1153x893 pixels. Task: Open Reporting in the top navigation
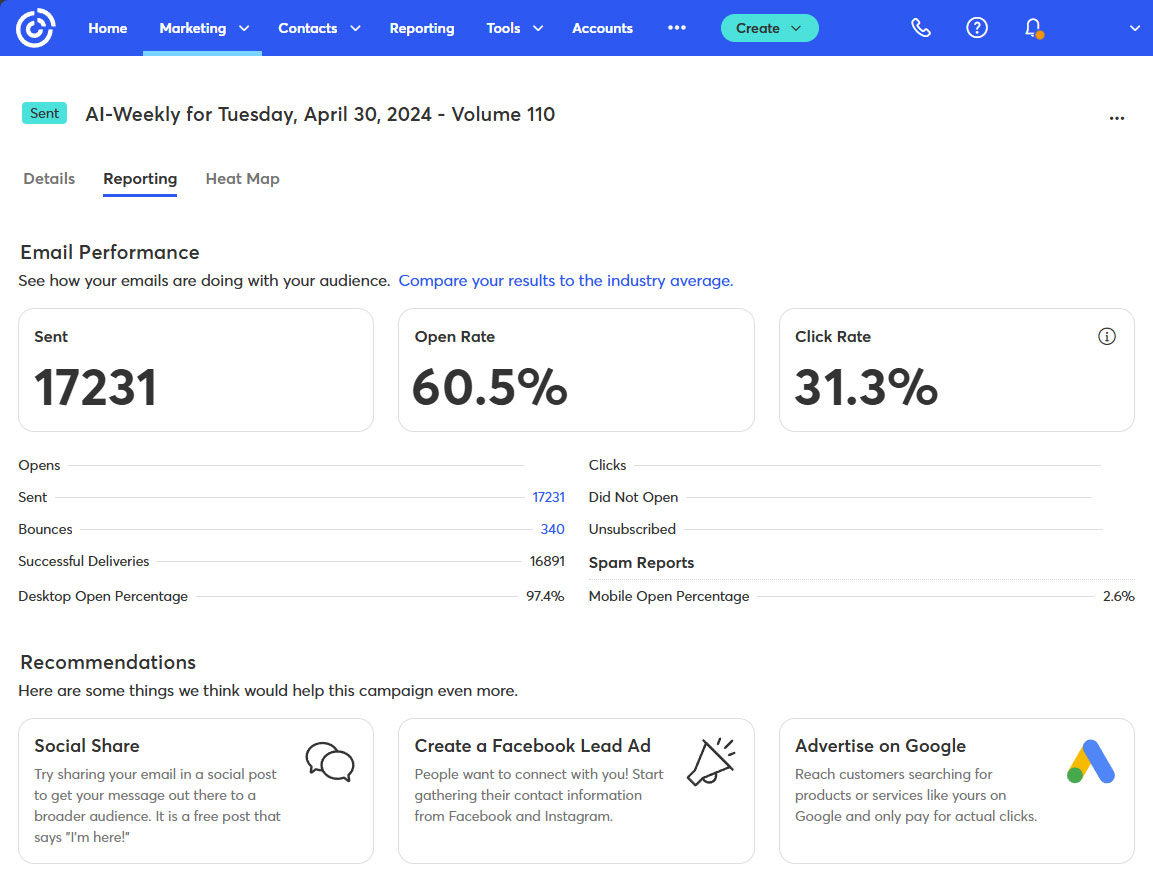click(x=421, y=28)
